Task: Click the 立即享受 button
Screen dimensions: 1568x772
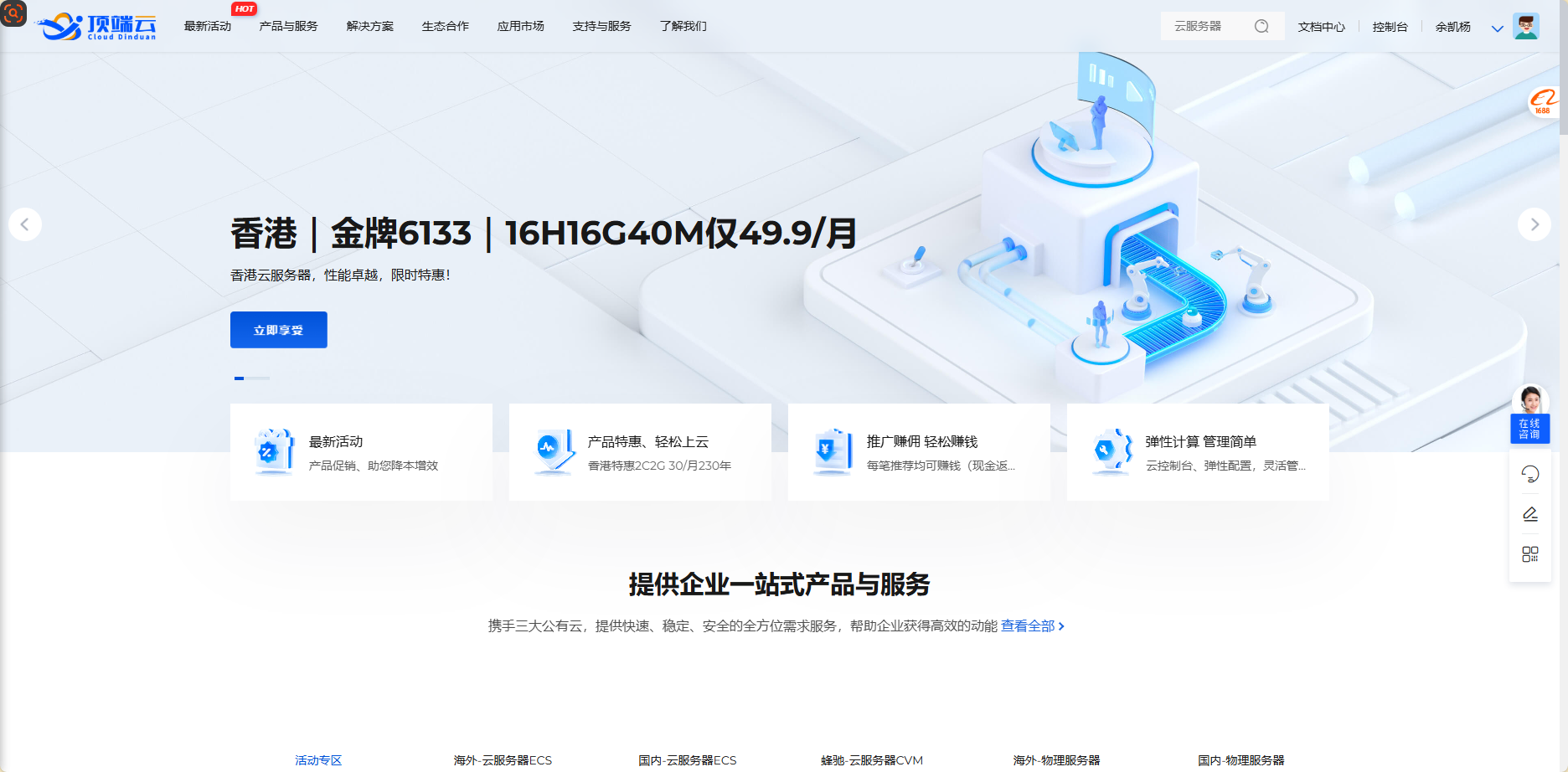Action: coord(278,330)
